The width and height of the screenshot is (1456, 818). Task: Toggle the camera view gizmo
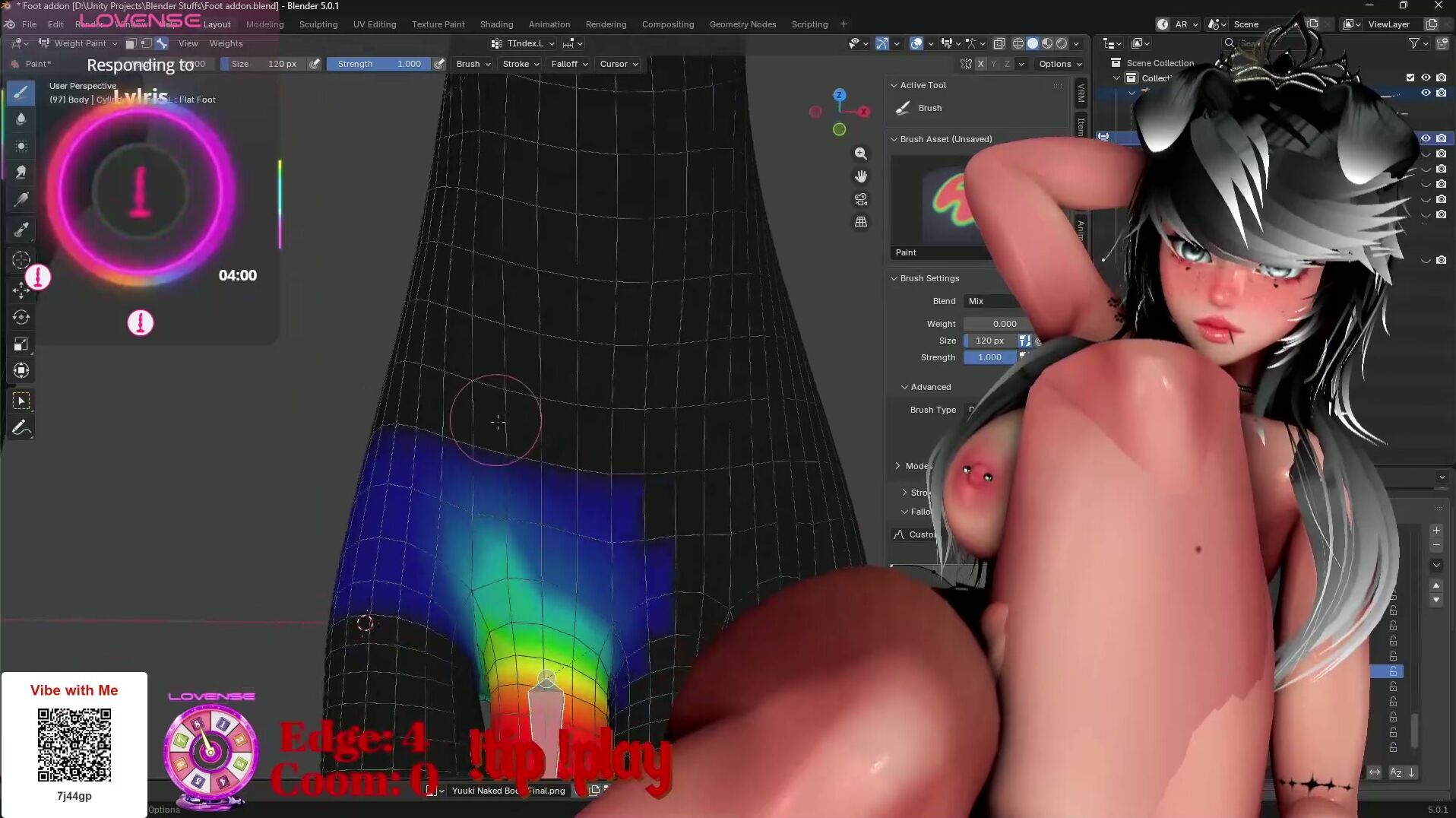tap(861, 199)
